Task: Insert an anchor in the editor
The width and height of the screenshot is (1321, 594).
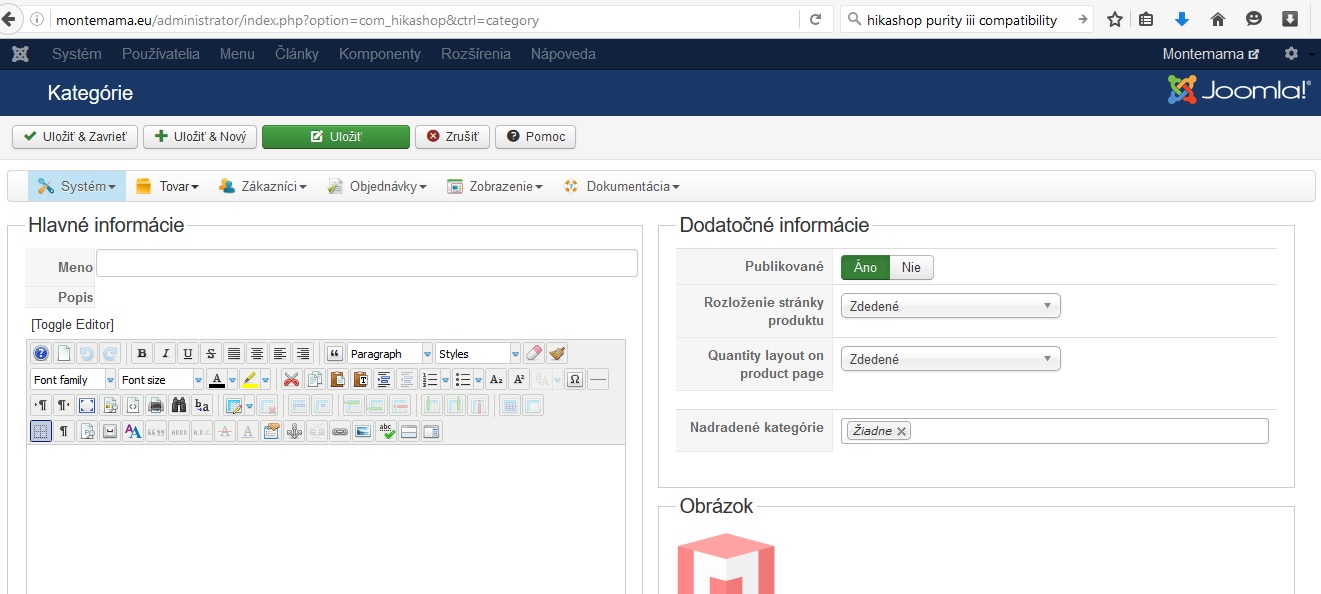Action: click(x=295, y=432)
